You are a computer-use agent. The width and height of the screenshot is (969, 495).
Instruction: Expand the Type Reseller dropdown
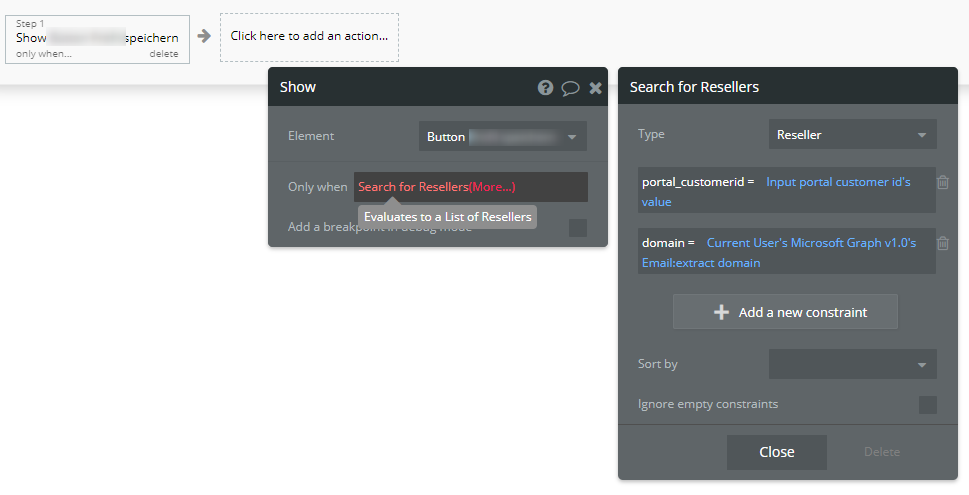point(852,135)
